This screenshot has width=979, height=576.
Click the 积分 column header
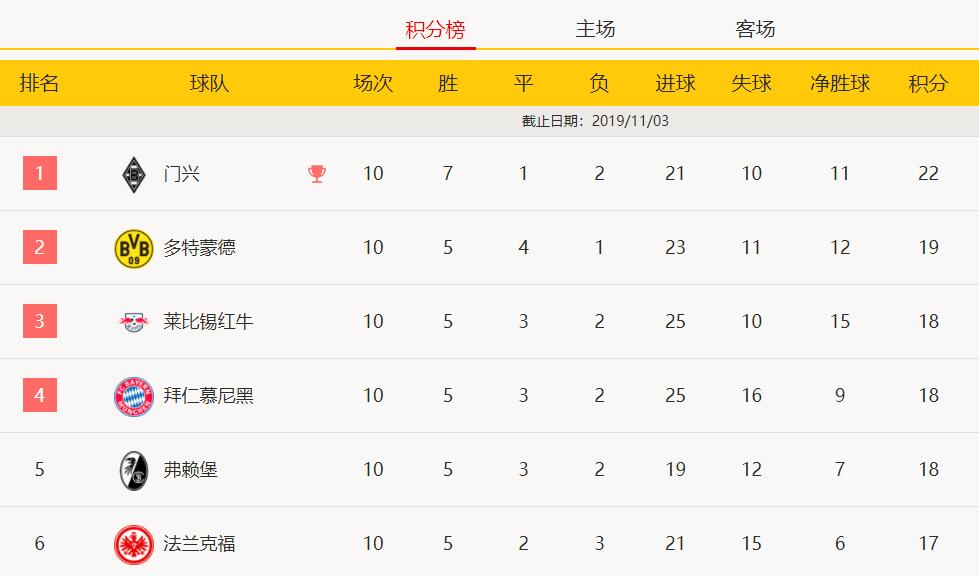pos(928,83)
